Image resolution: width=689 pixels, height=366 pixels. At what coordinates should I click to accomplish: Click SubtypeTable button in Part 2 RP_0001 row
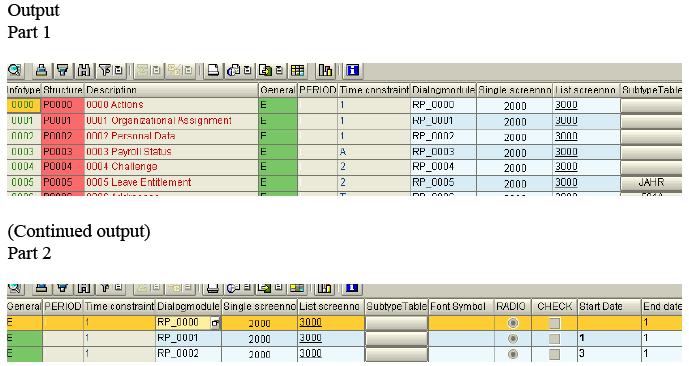tap(396, 338)
